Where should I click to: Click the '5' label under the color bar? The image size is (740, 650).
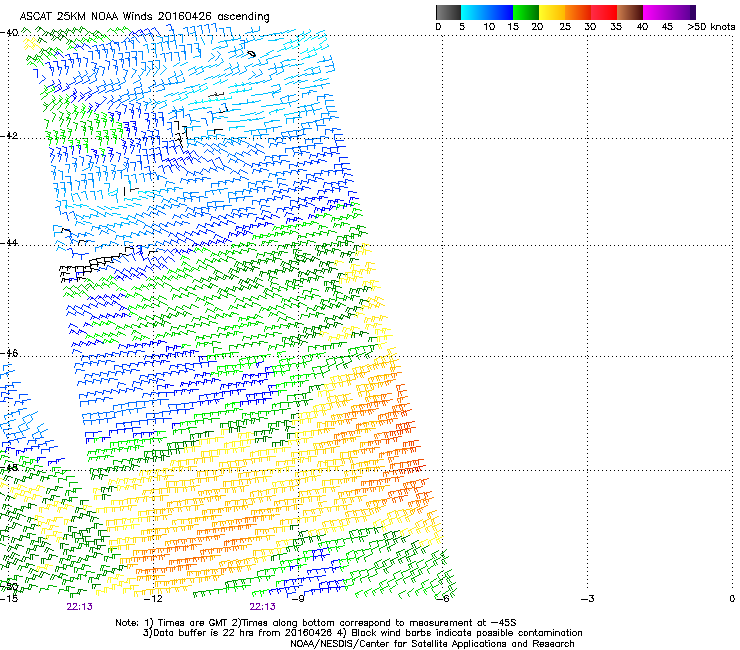pos(462,27)
